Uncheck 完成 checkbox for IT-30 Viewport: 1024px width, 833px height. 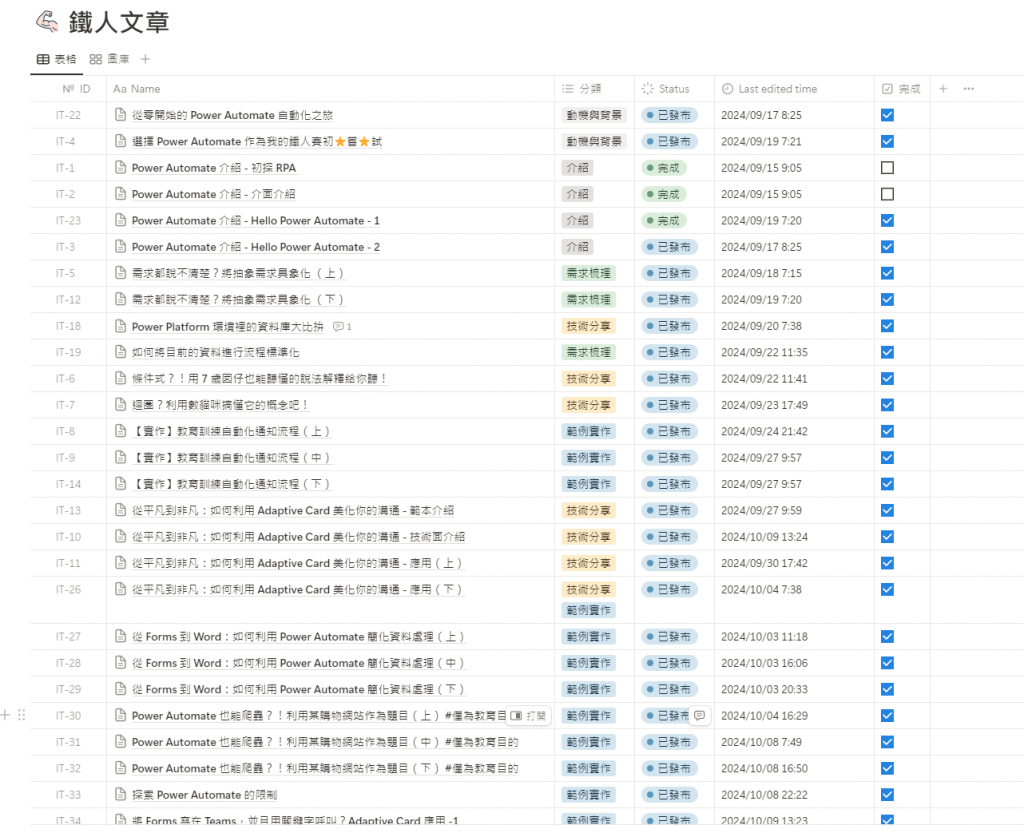pyautogui.click(x=887, y=715)
